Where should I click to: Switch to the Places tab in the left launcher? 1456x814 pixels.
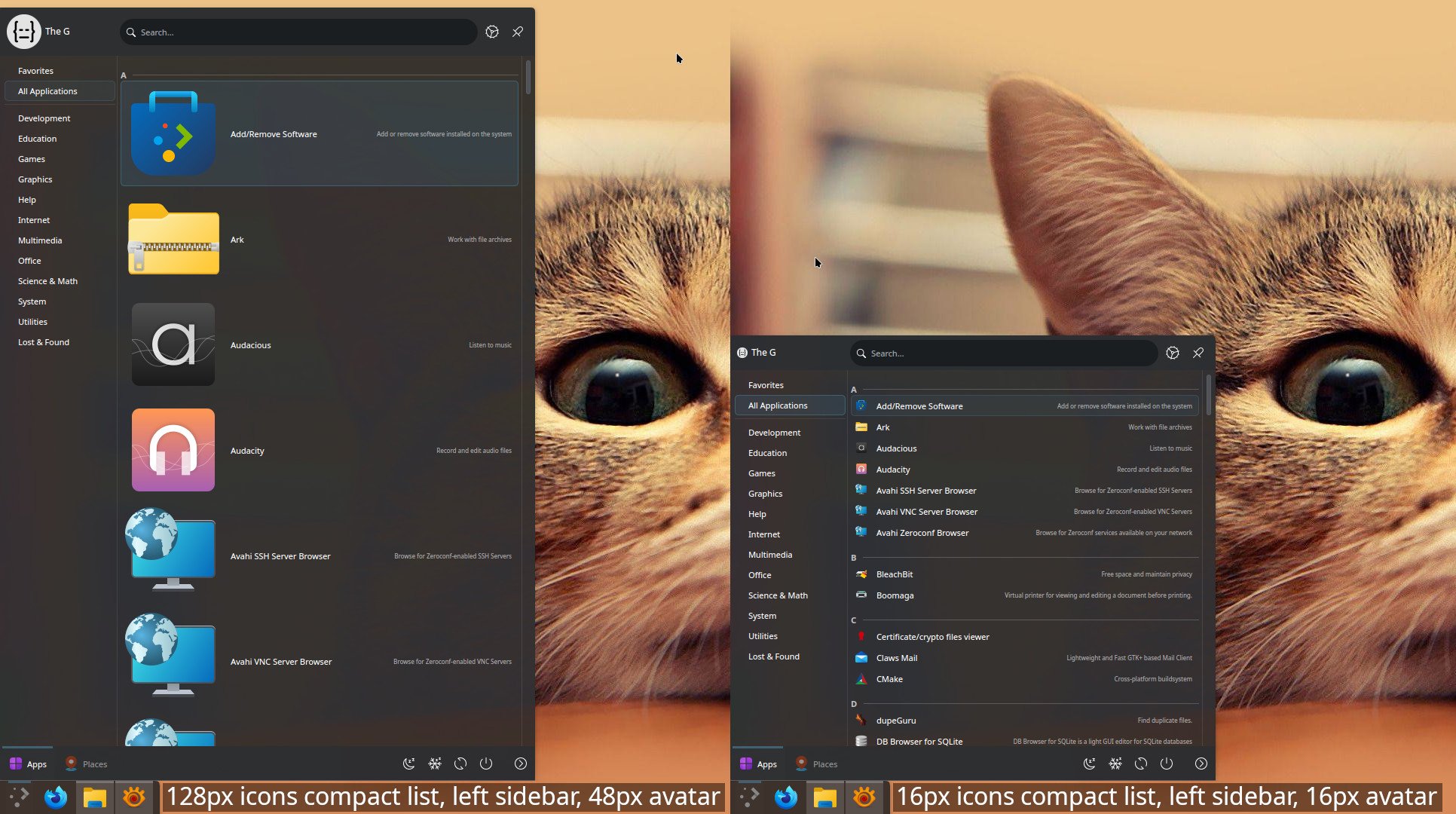86,764
